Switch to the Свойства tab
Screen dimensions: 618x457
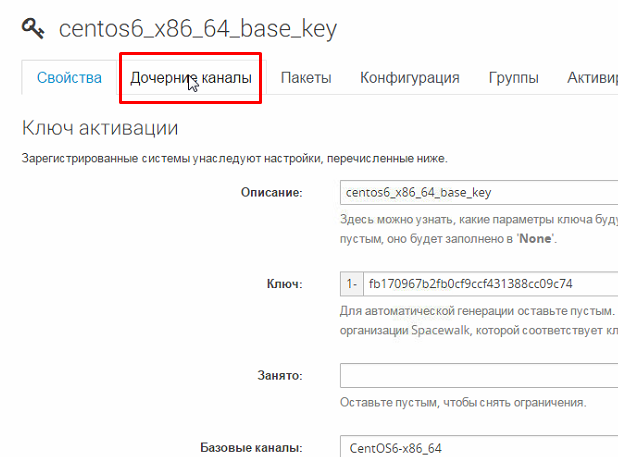[69, 78]
